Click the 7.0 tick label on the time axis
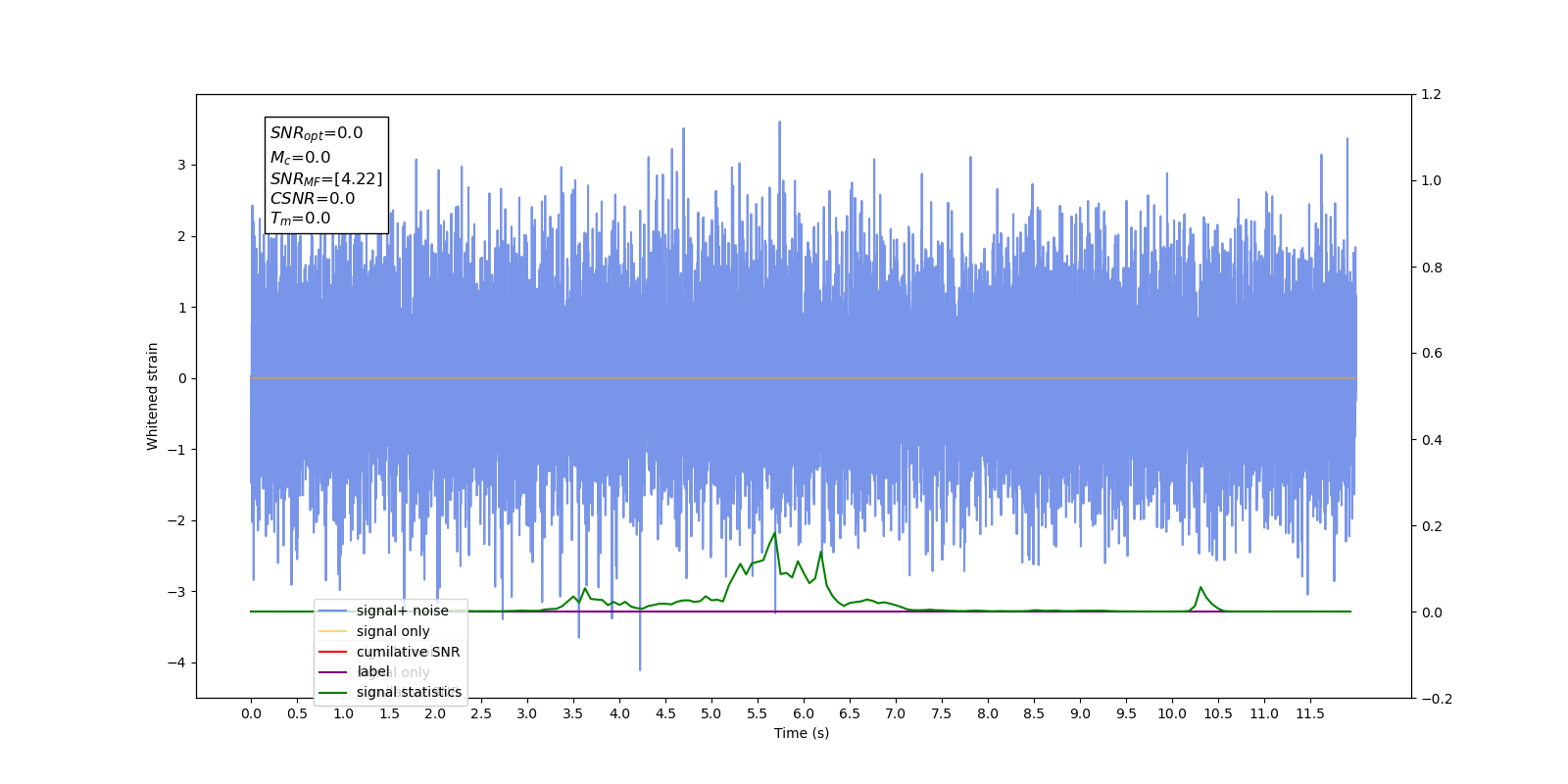This screenshot has width=1568, height=784. coord(896,713)
